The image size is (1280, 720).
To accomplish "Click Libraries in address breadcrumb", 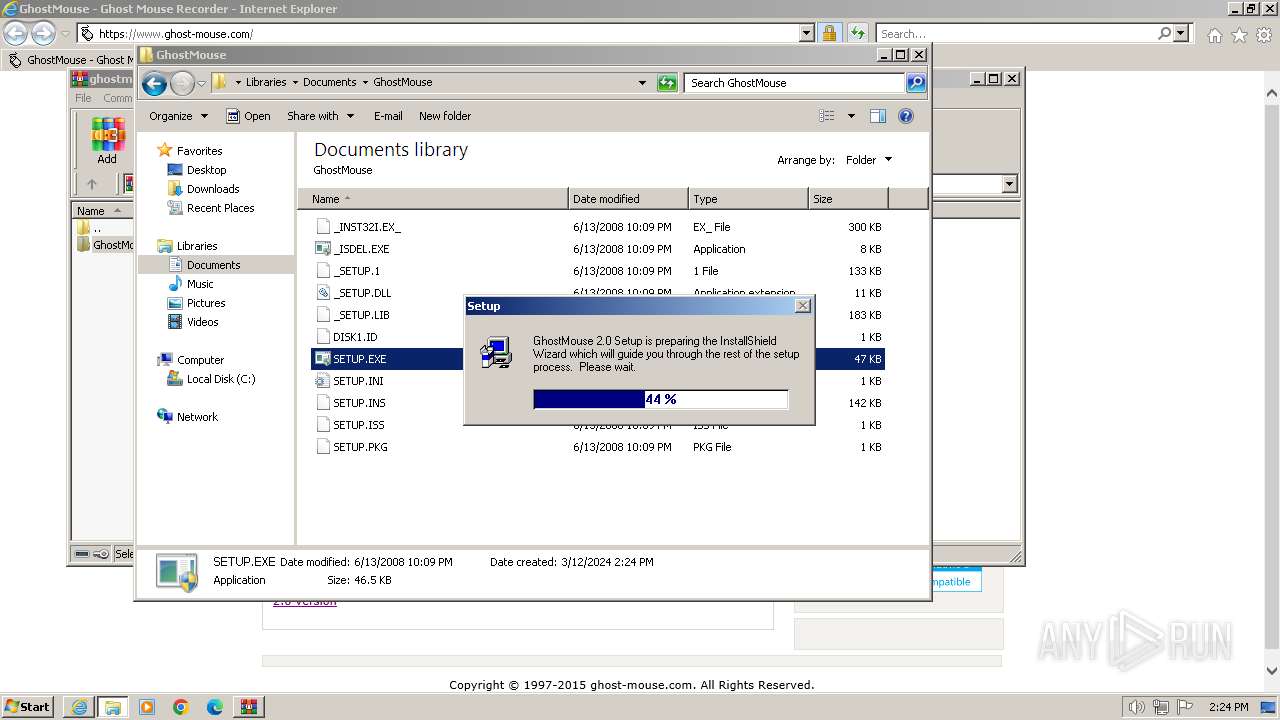I will (x=266, y=83).
